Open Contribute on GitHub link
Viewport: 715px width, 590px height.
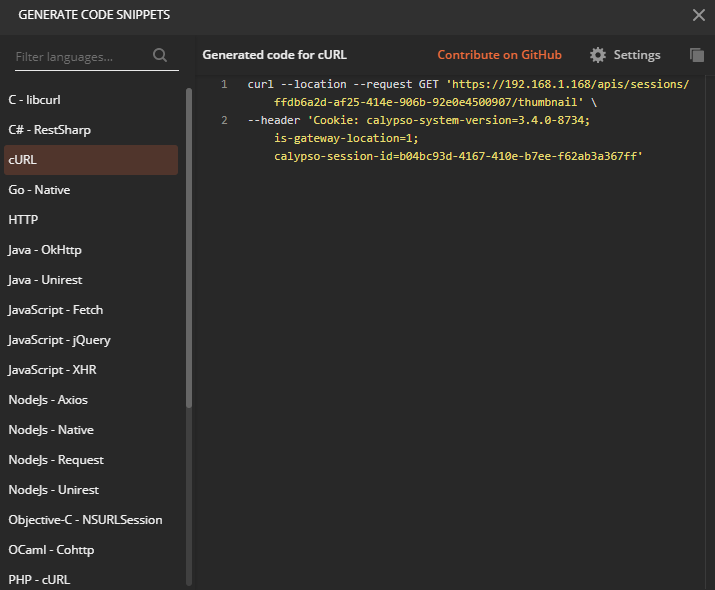pyautogui.click(x=499, y=55)
